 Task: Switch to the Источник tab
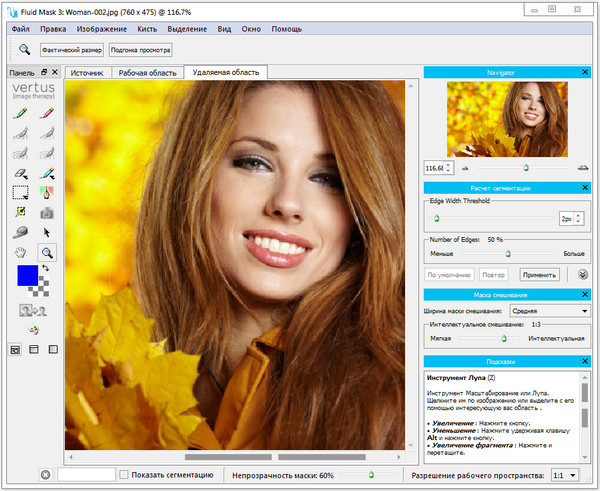[90, 73]
